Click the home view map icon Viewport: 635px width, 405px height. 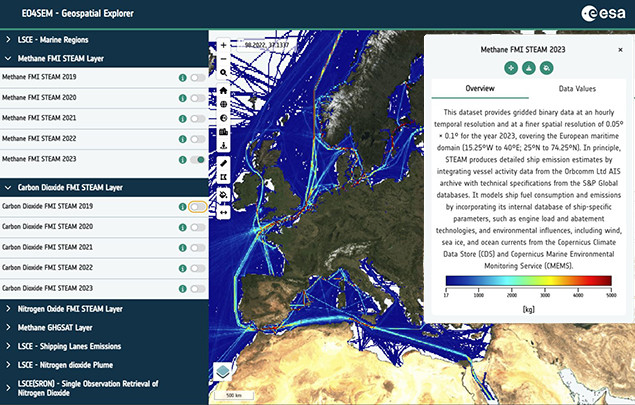[224, 90]
